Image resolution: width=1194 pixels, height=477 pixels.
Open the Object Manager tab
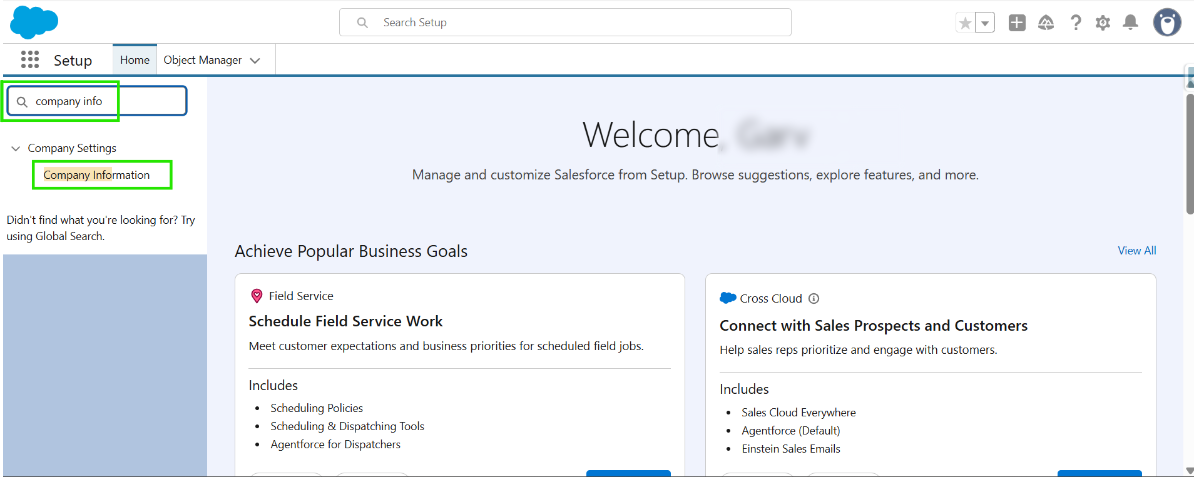[x=202, y=60]
